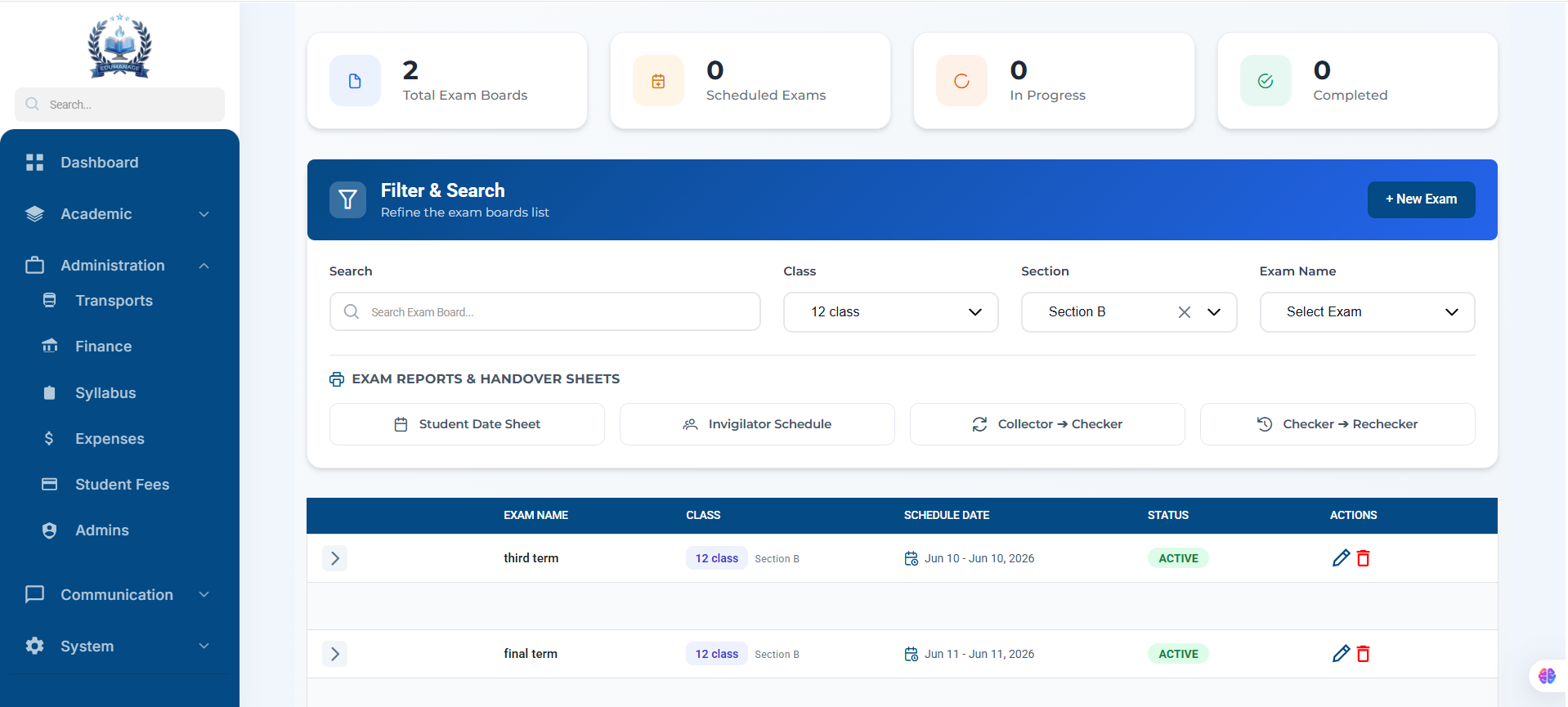The height and width of the screenshot is (707, 1568).
Task: Click the New Exam button
Action: (1421, 199)
